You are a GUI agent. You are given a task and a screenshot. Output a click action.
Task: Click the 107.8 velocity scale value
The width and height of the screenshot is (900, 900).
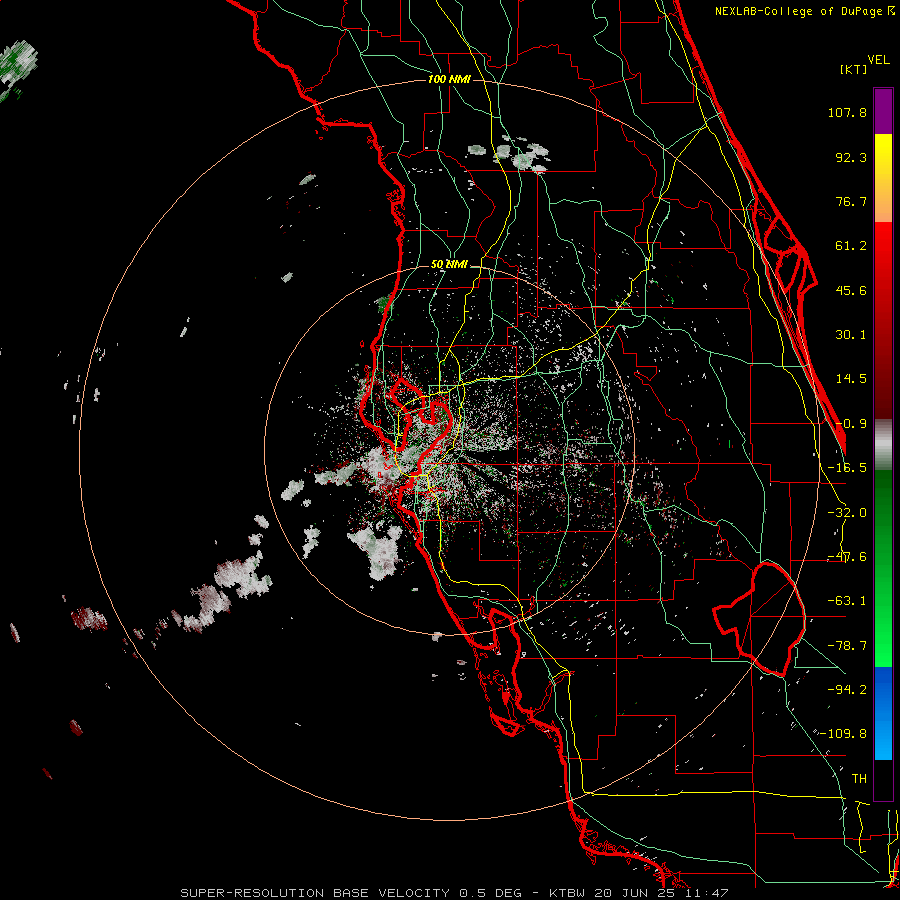(x=847, y=112)
